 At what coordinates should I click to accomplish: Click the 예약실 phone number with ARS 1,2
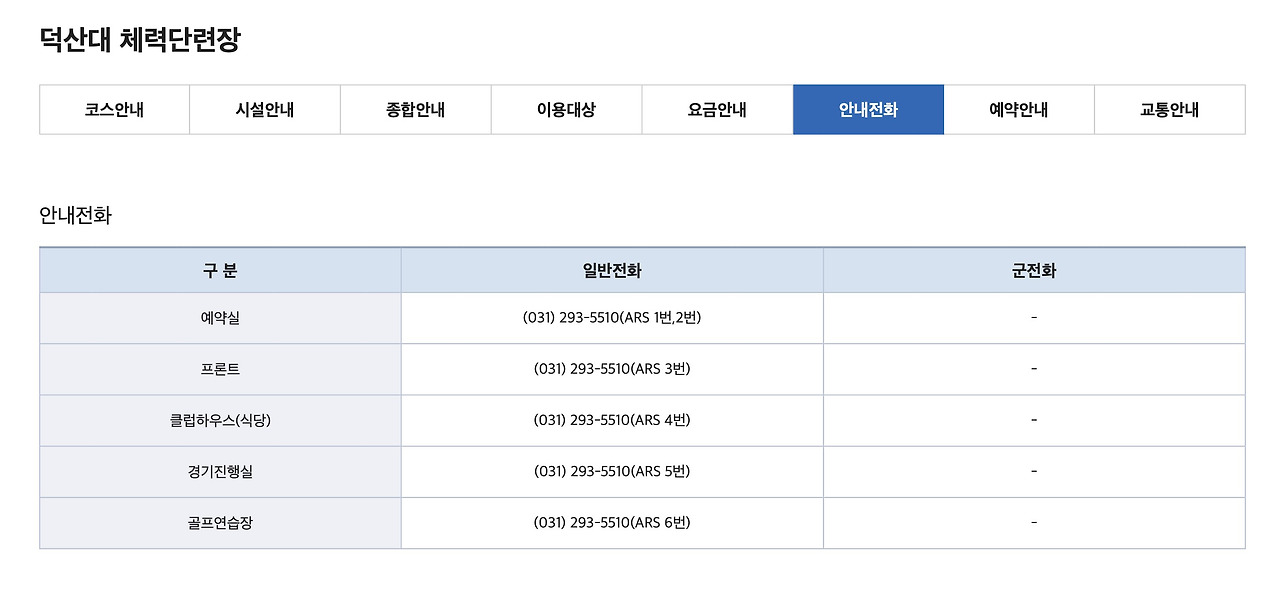(611, 318)
